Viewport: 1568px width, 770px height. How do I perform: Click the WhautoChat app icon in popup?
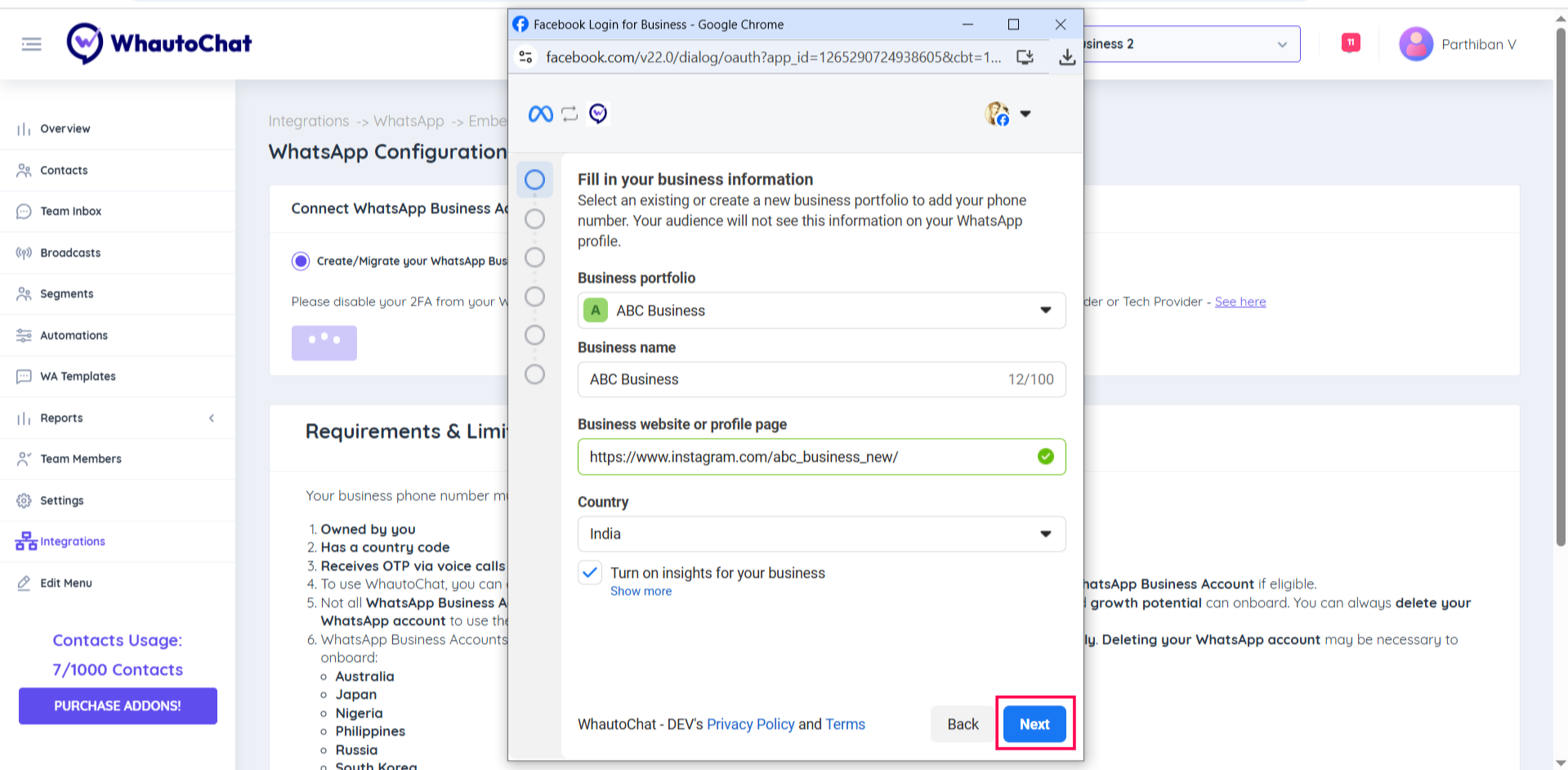click(598, 114)
